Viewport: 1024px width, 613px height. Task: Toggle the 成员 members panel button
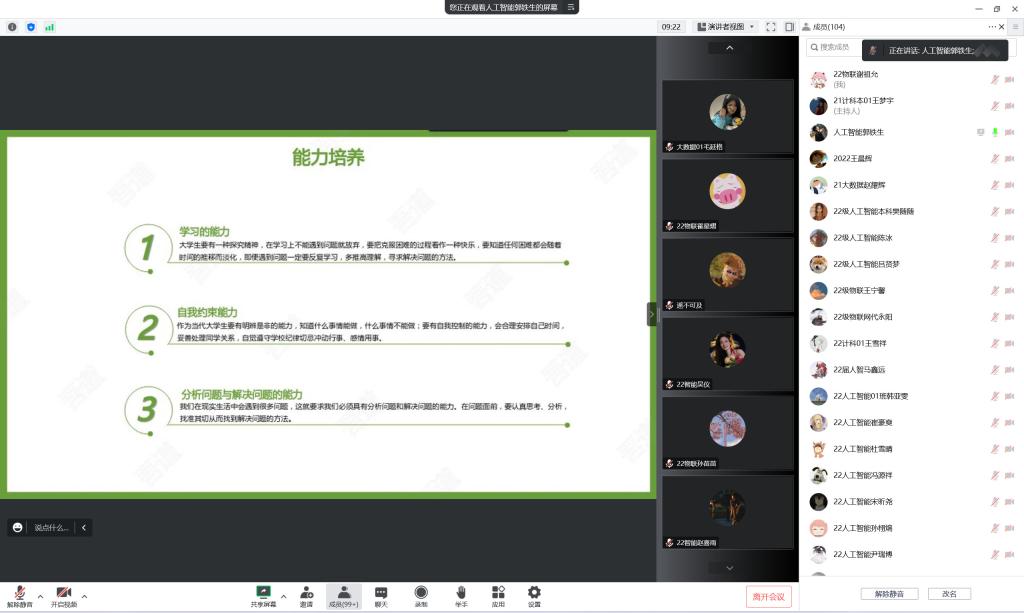344,593
